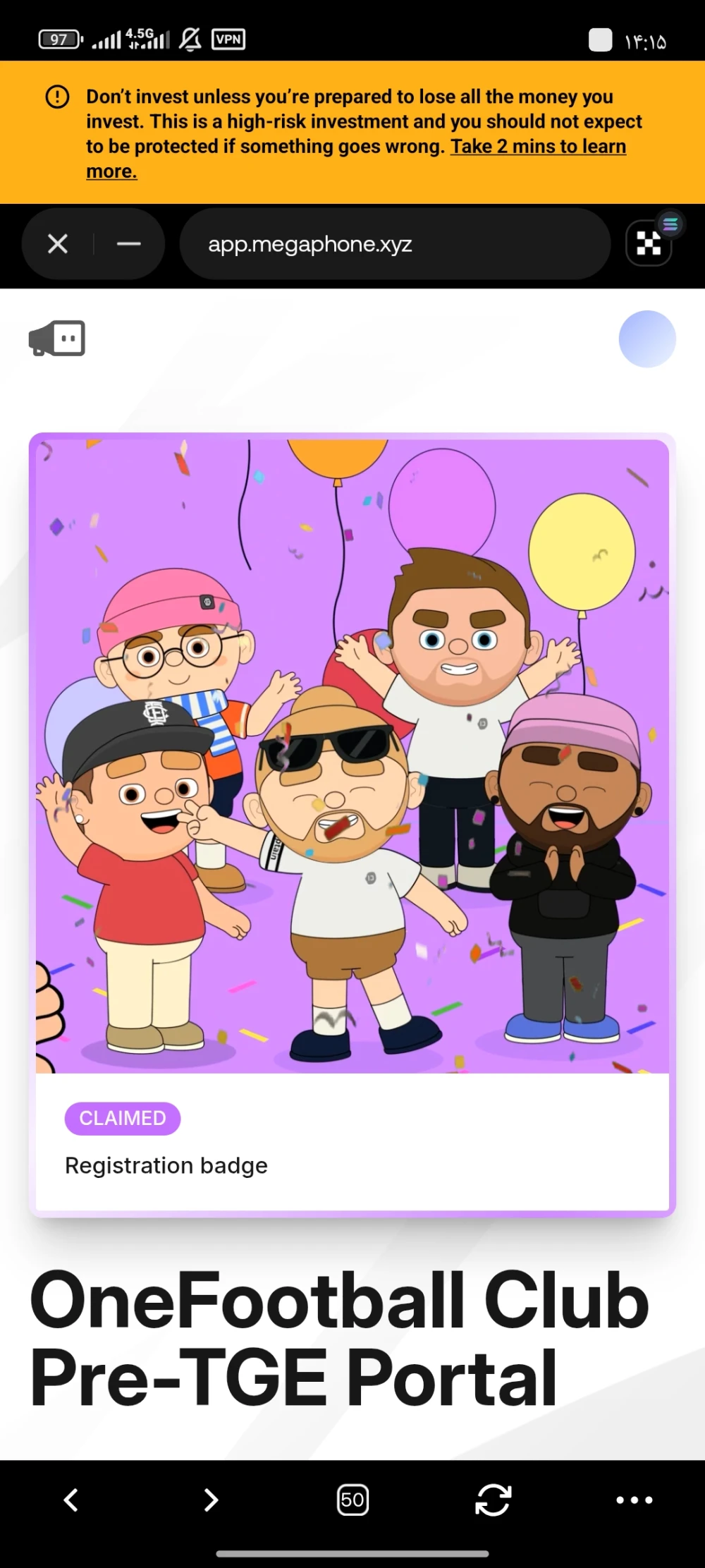Tap the warning exclamation icon in the banner
This screenshot has width=705, height=1568.
click(58, 97)
